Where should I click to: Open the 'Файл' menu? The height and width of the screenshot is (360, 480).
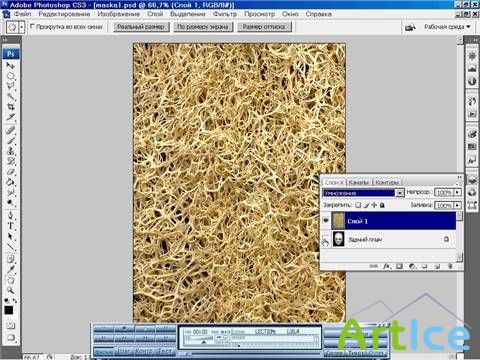click(x=23, y=14)
